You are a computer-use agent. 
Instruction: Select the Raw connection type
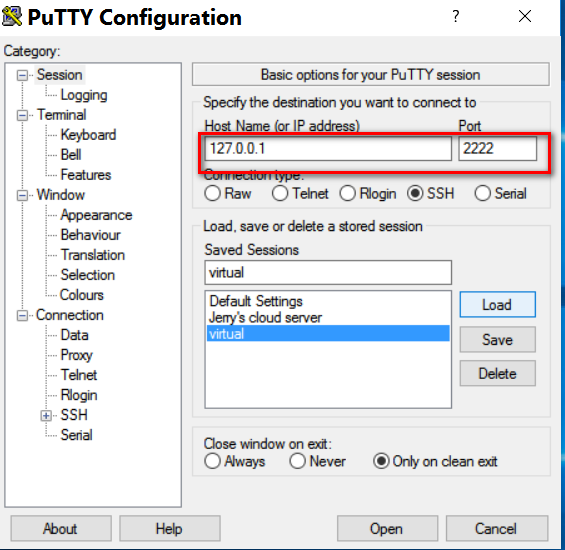coord(213,193)
